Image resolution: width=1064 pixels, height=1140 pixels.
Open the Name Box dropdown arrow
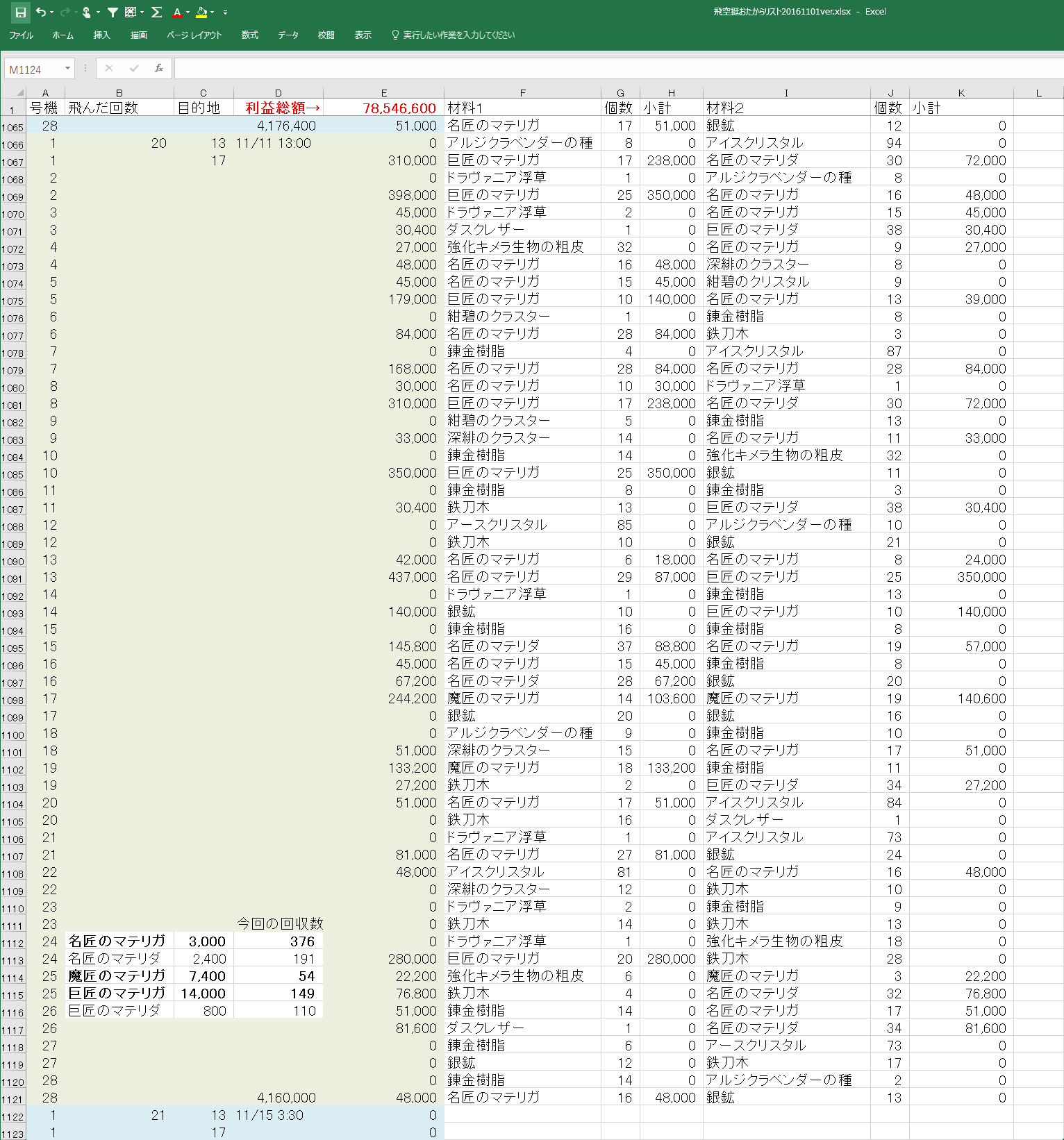(67, 68)
